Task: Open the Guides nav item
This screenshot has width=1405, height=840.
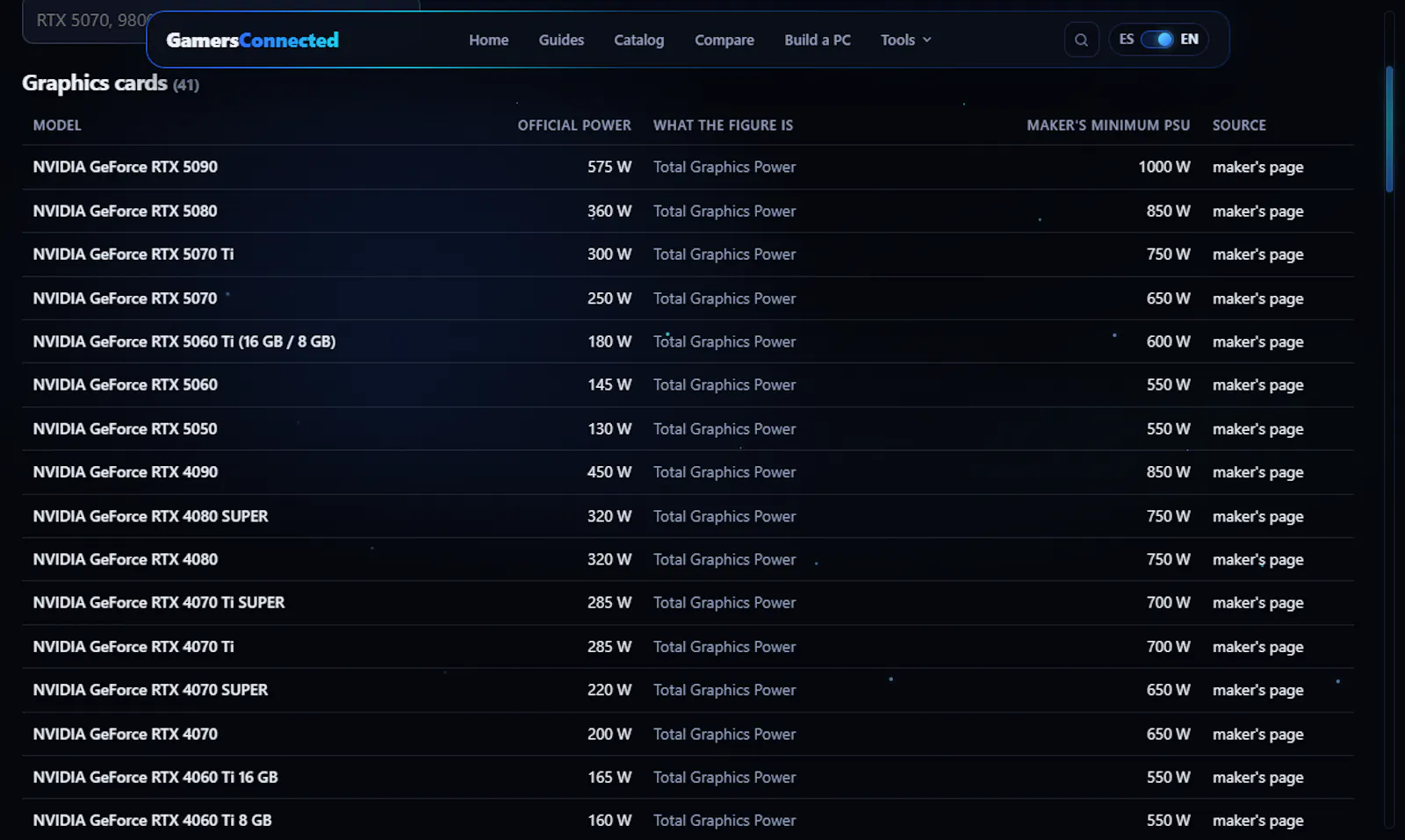Action: 561,40
